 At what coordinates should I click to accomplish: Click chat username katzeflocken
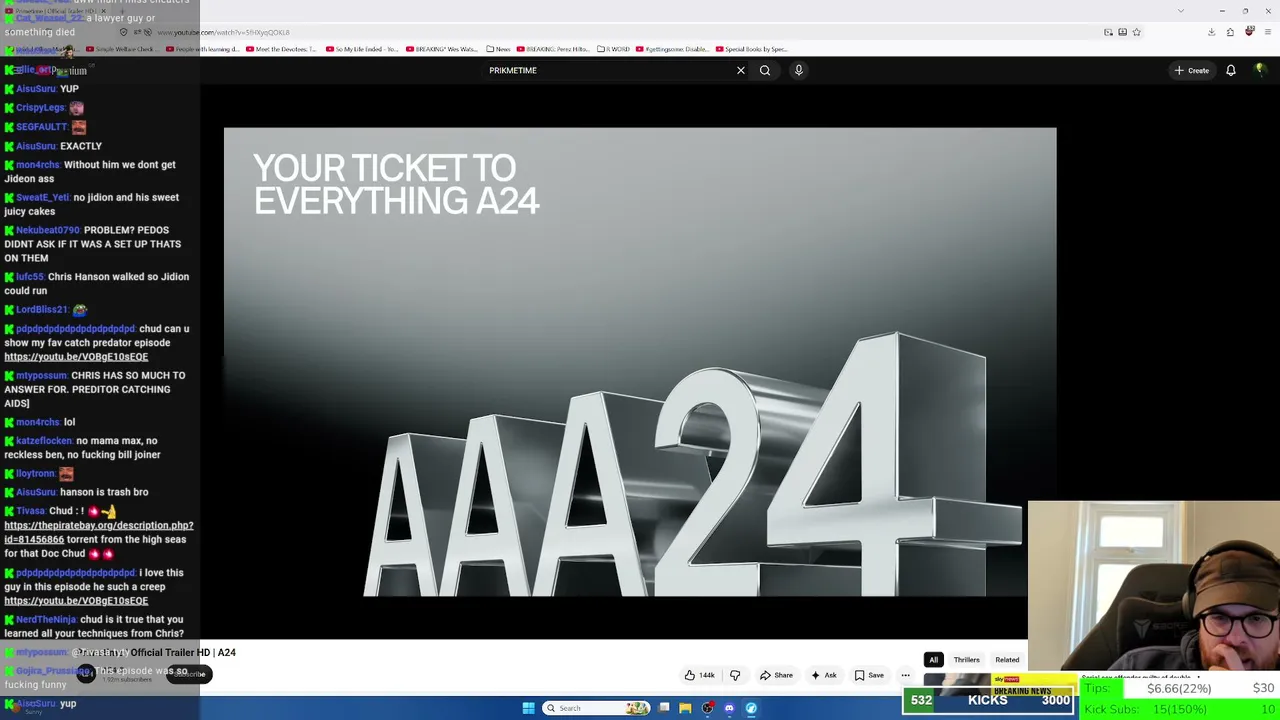click(x=44, y=441)
